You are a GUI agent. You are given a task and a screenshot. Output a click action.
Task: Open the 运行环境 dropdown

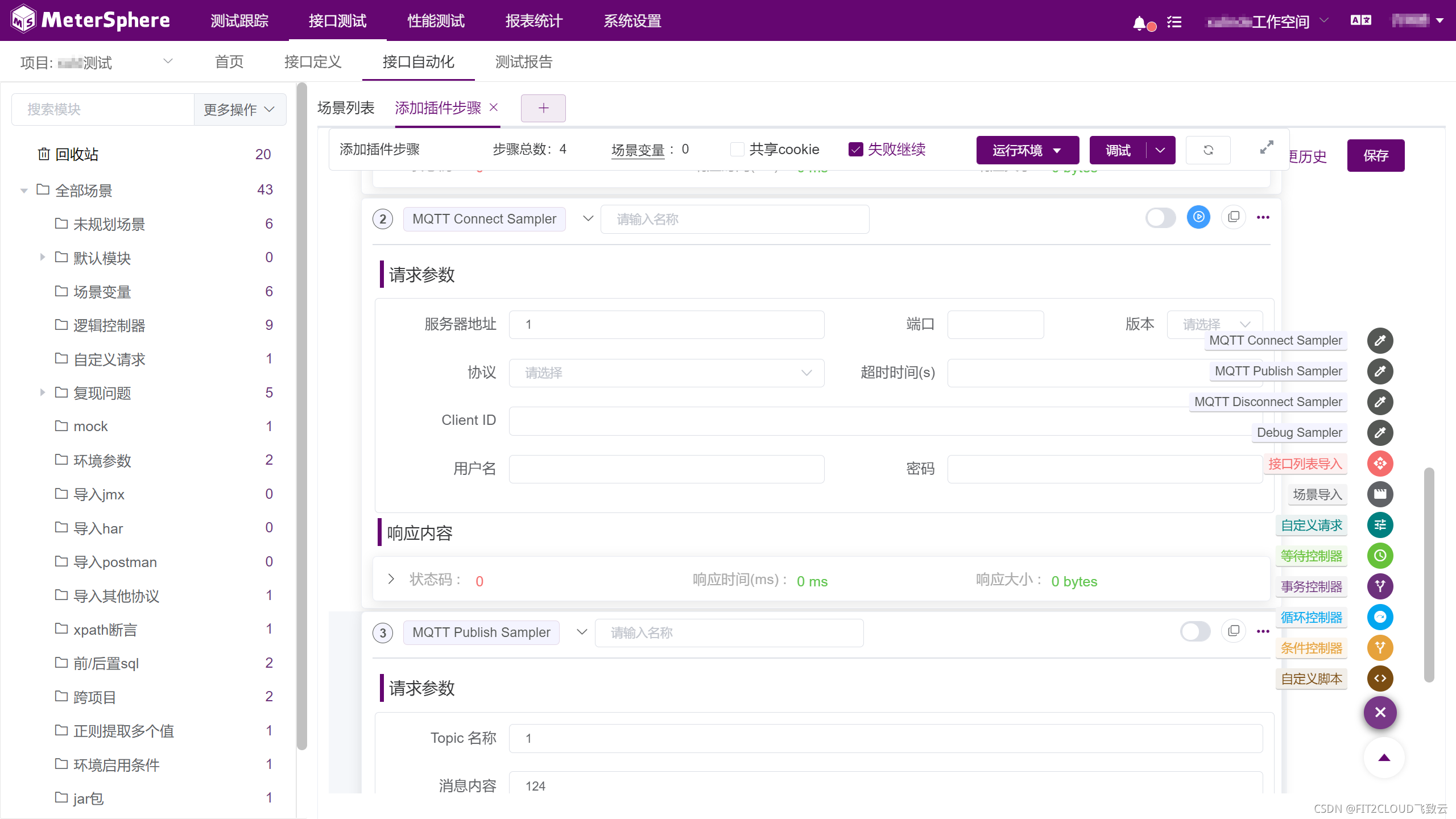point(1027,150)
